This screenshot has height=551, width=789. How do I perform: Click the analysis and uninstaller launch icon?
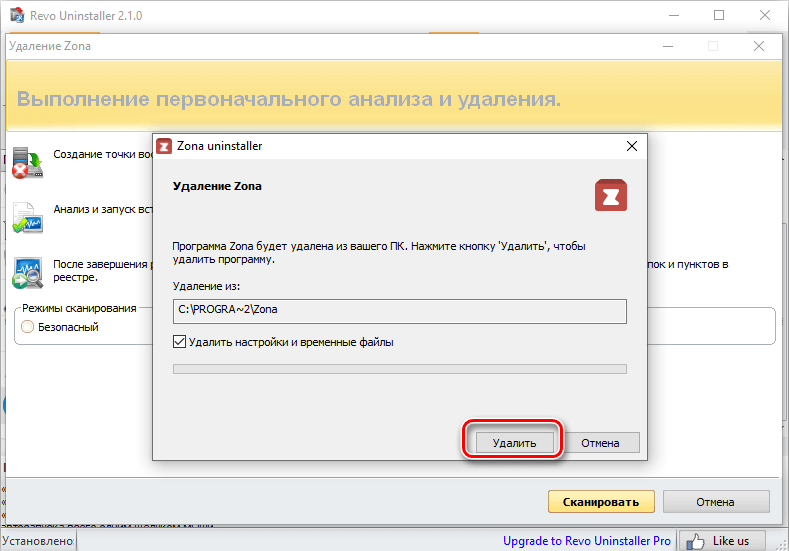pos(28,217)
